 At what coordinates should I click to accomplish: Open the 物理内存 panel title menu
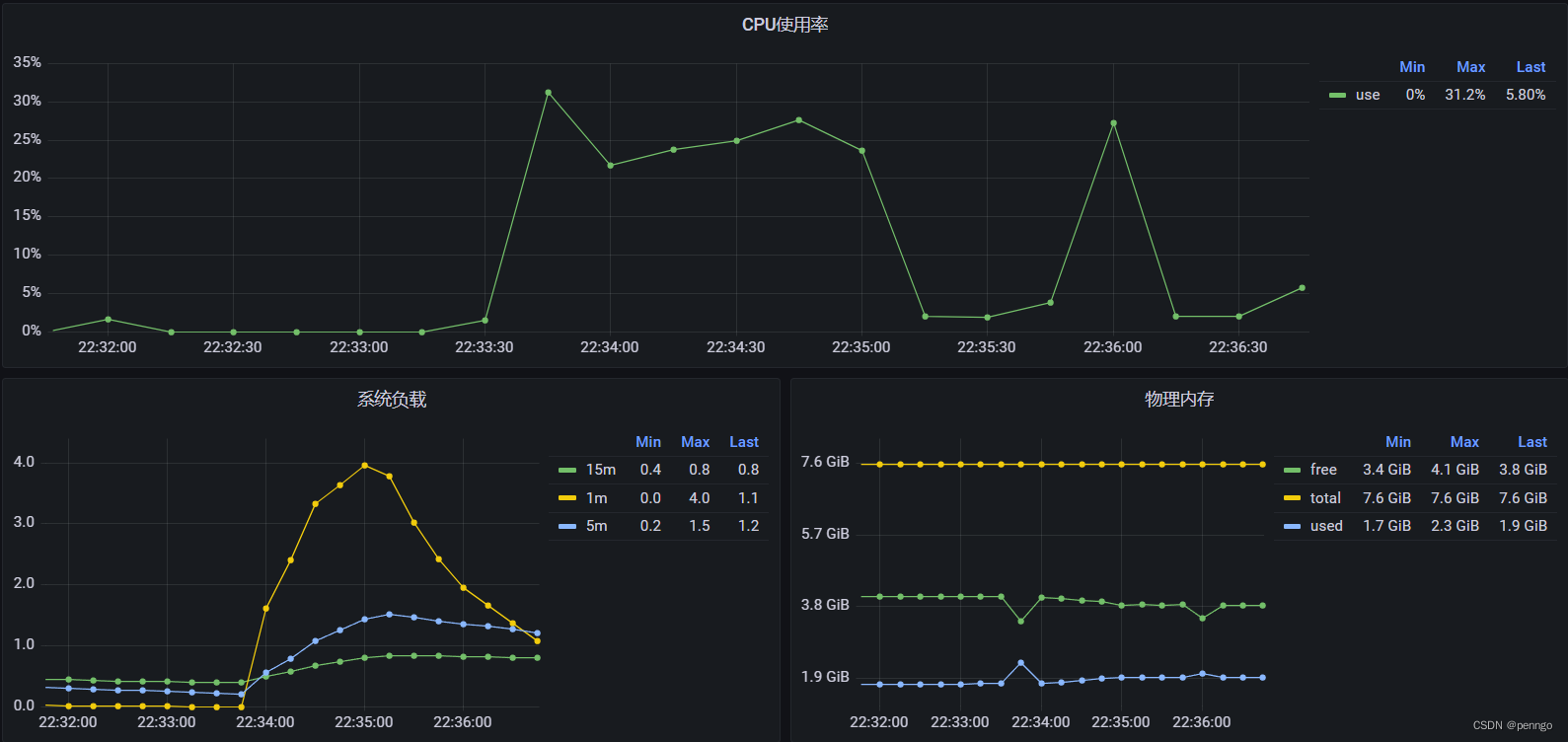1179,399
